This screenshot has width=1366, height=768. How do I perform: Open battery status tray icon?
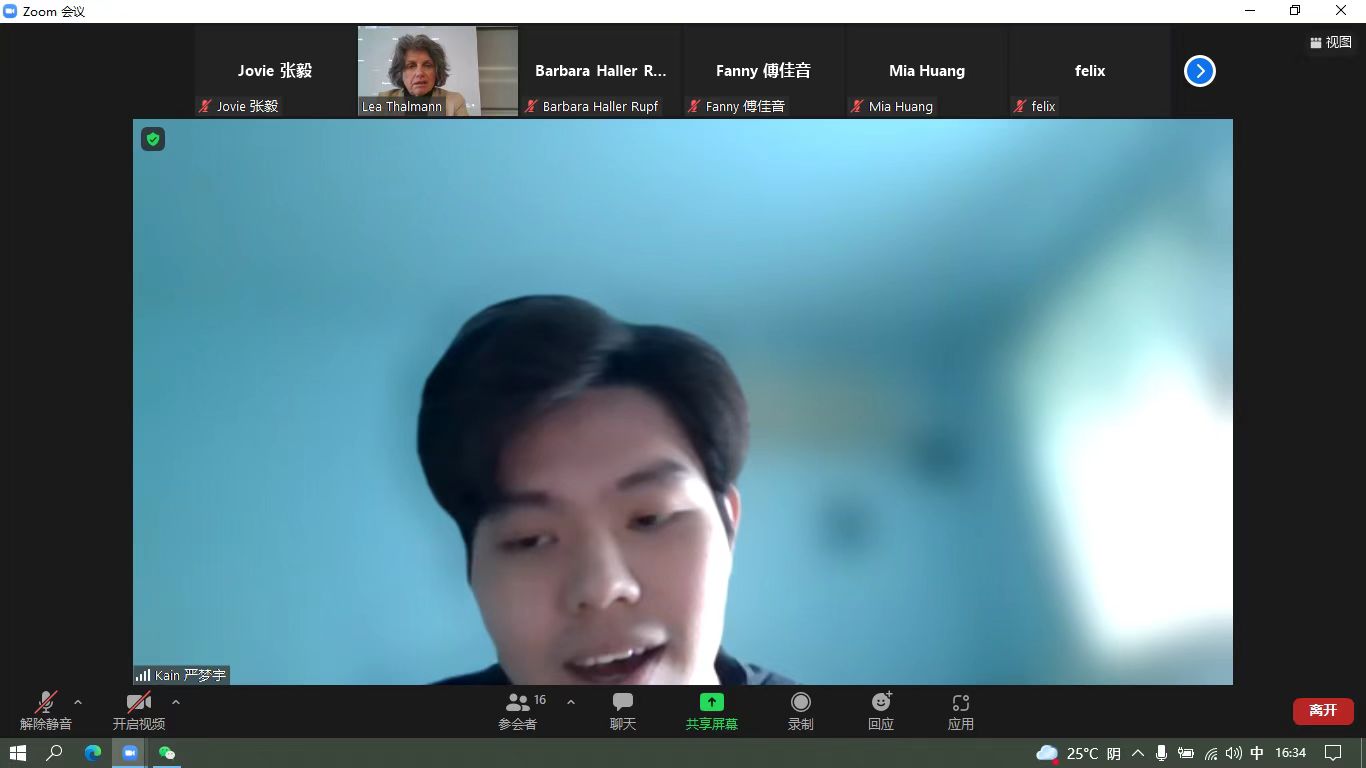click(x=1186, y=753)
